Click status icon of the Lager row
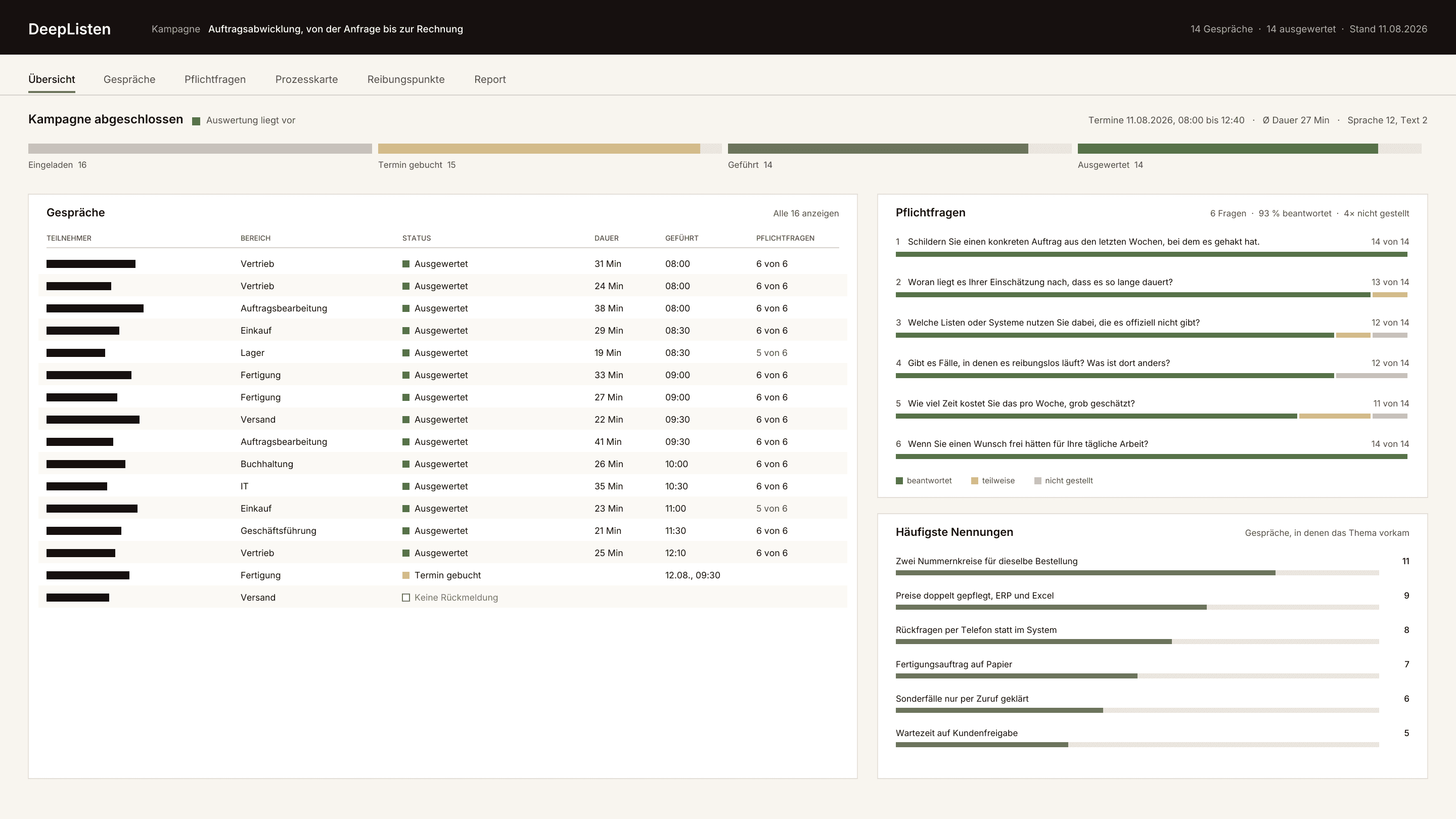1456x819 pixels. [406, 353]
